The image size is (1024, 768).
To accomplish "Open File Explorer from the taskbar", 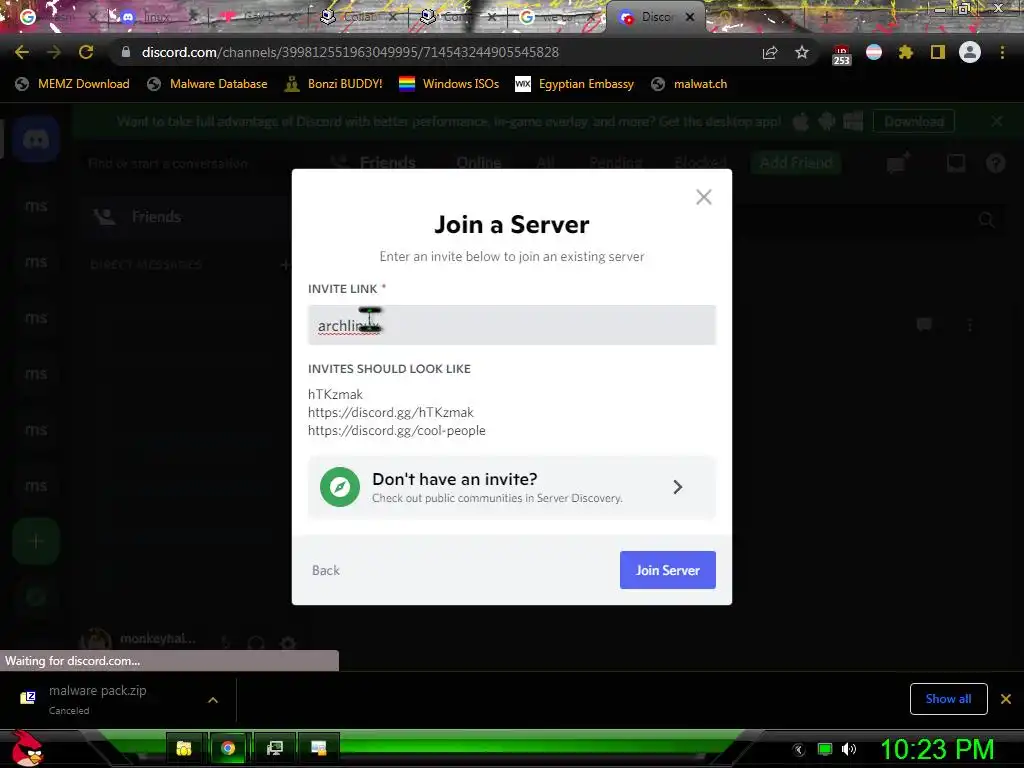I will pyautogui.click(x=184, y=748).
